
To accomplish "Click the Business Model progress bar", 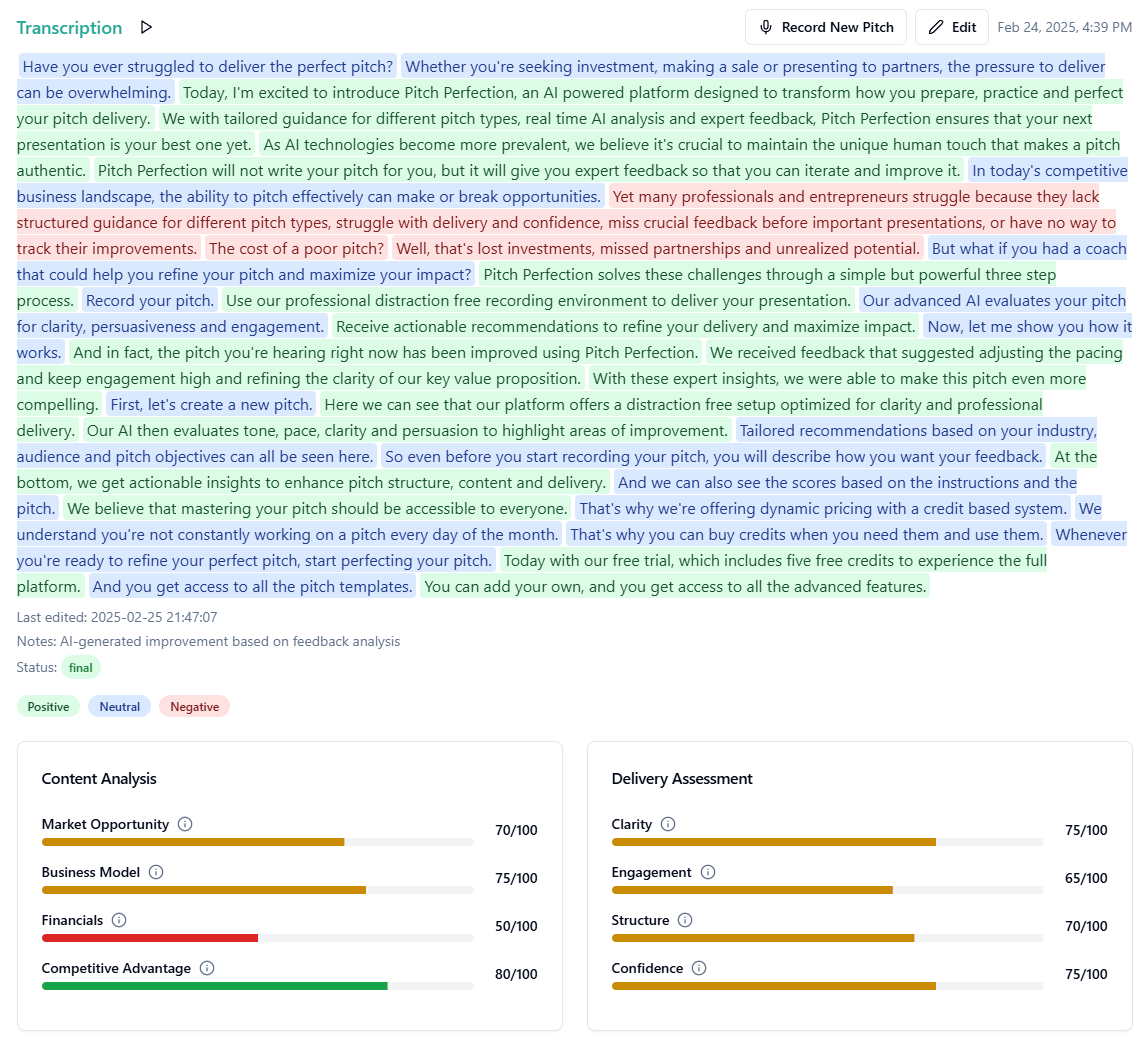I will point(257,890).
